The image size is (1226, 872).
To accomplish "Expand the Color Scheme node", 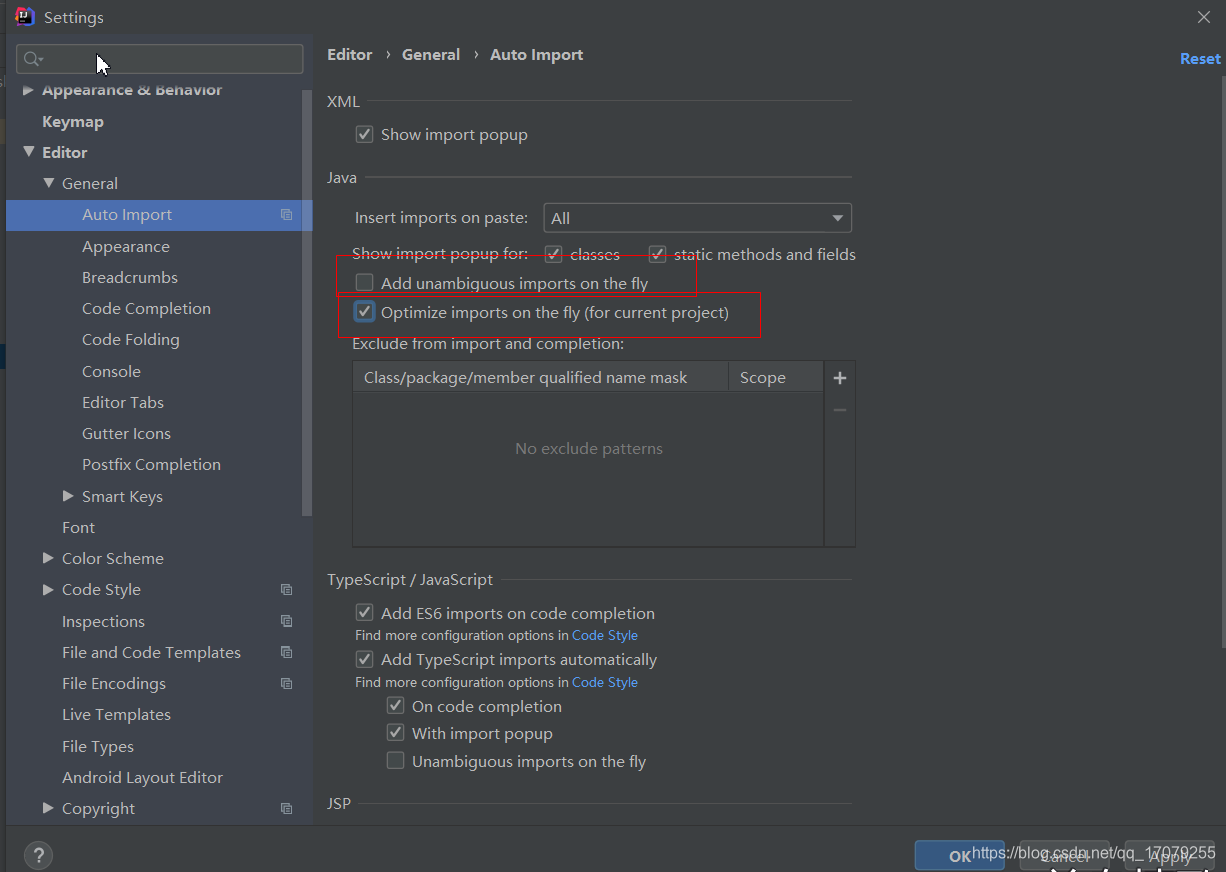I will 48,558.
